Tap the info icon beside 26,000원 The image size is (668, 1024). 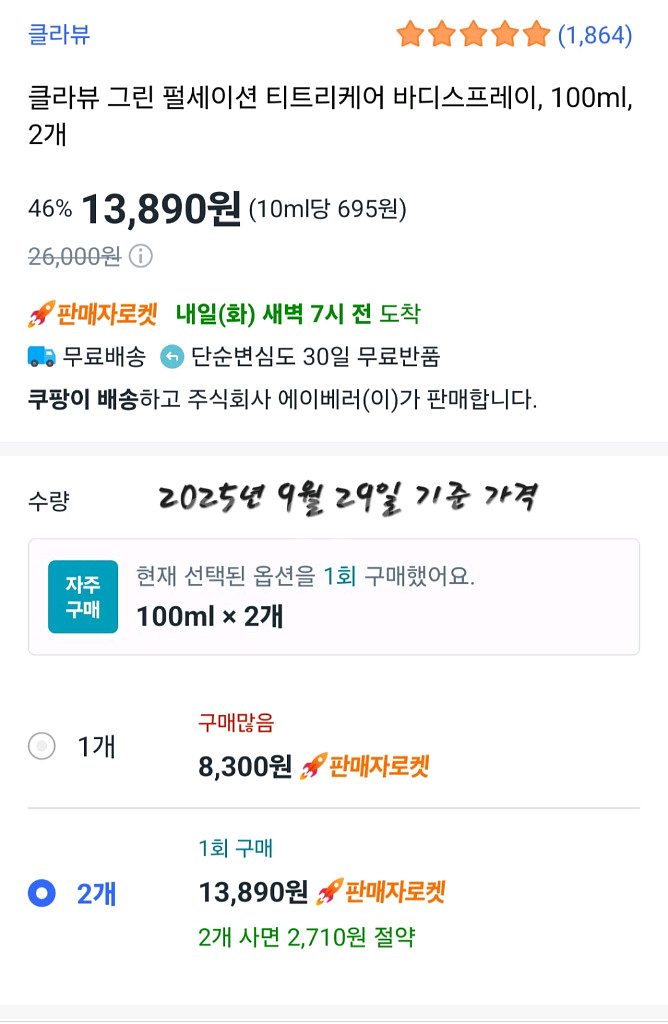click(143, 254)
